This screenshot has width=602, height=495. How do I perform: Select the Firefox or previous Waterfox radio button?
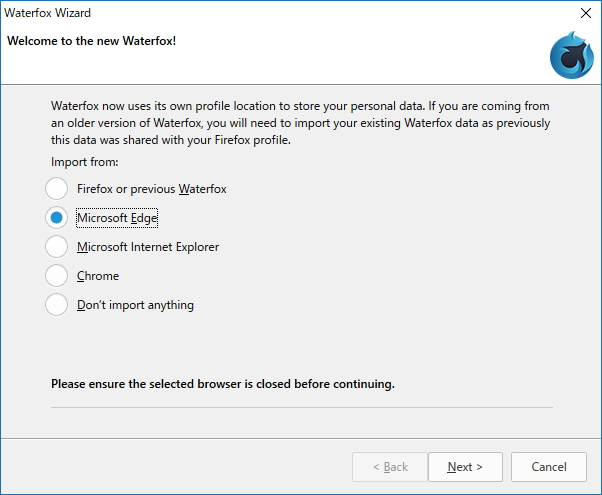pyautogui.click(x=56, y=188)
